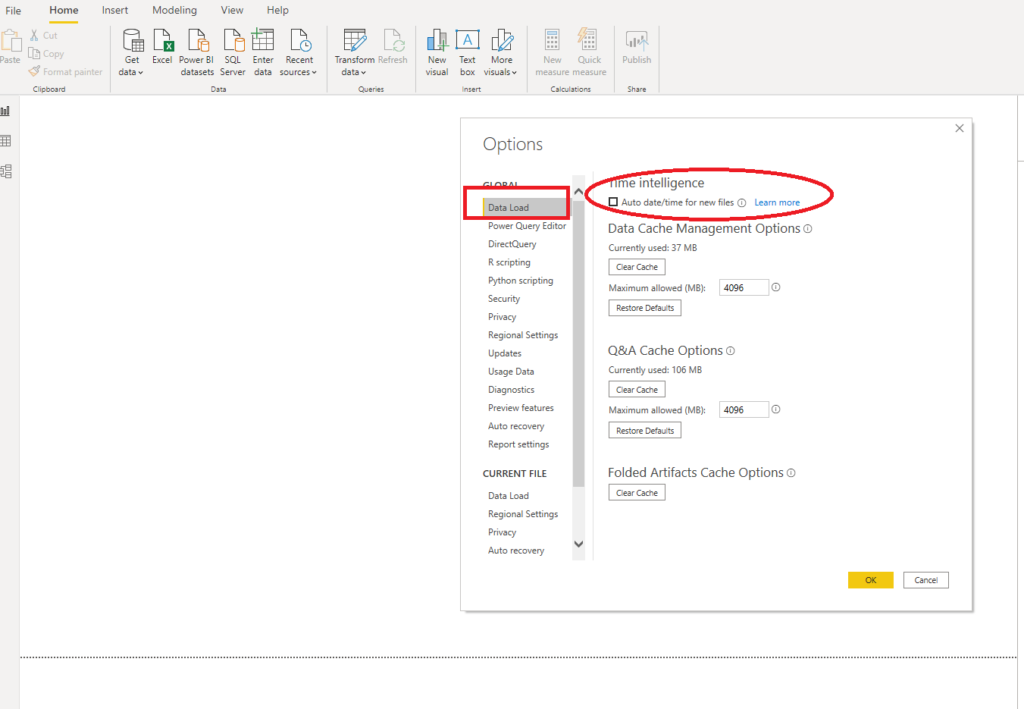Restore Defaults under Q&A Cache Options

645,431
